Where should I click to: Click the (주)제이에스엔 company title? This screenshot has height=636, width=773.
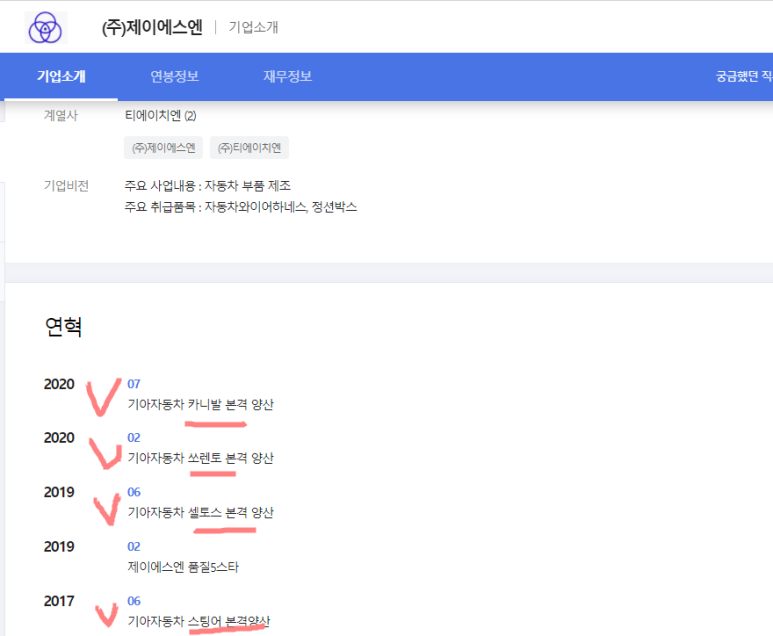click(152, 28)
